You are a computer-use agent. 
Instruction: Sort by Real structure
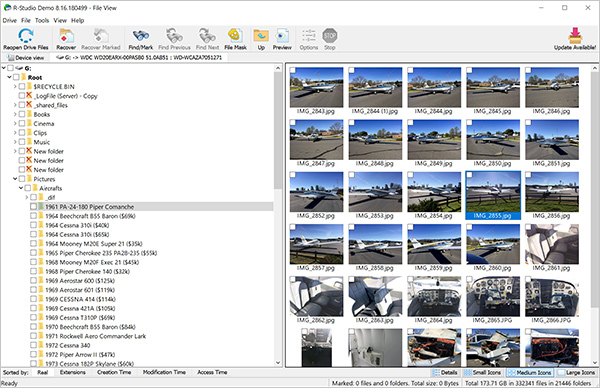pyautogui.click(x=42, y=372)
